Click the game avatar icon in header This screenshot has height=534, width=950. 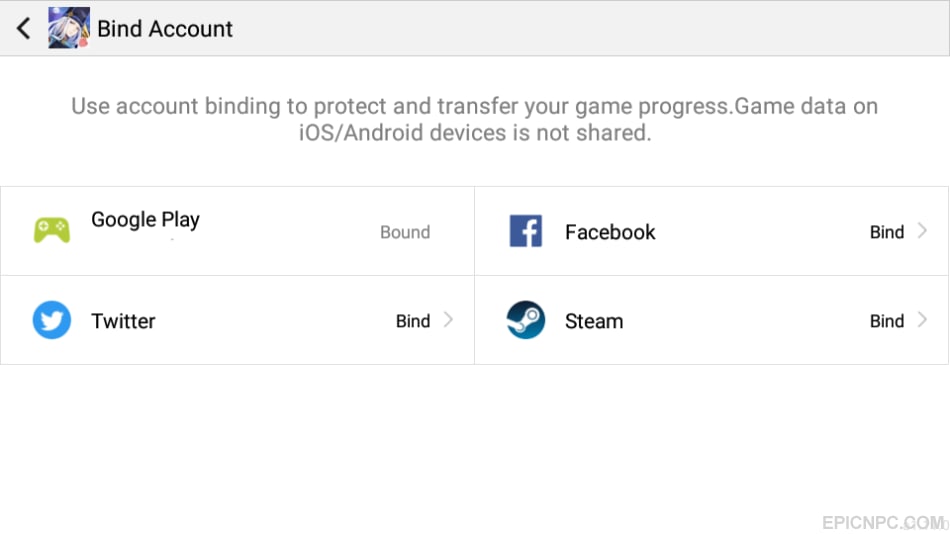69,28
